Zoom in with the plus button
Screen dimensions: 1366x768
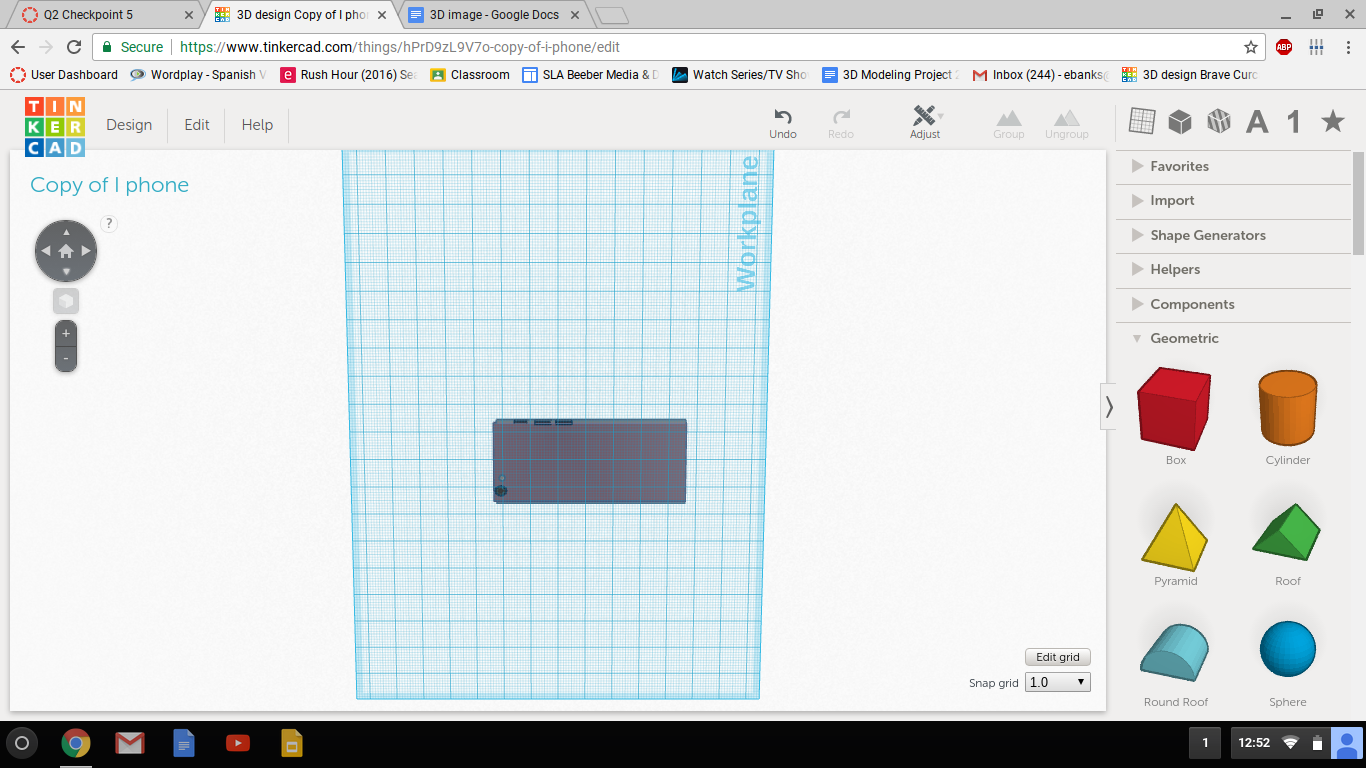[x=66, y=334]
